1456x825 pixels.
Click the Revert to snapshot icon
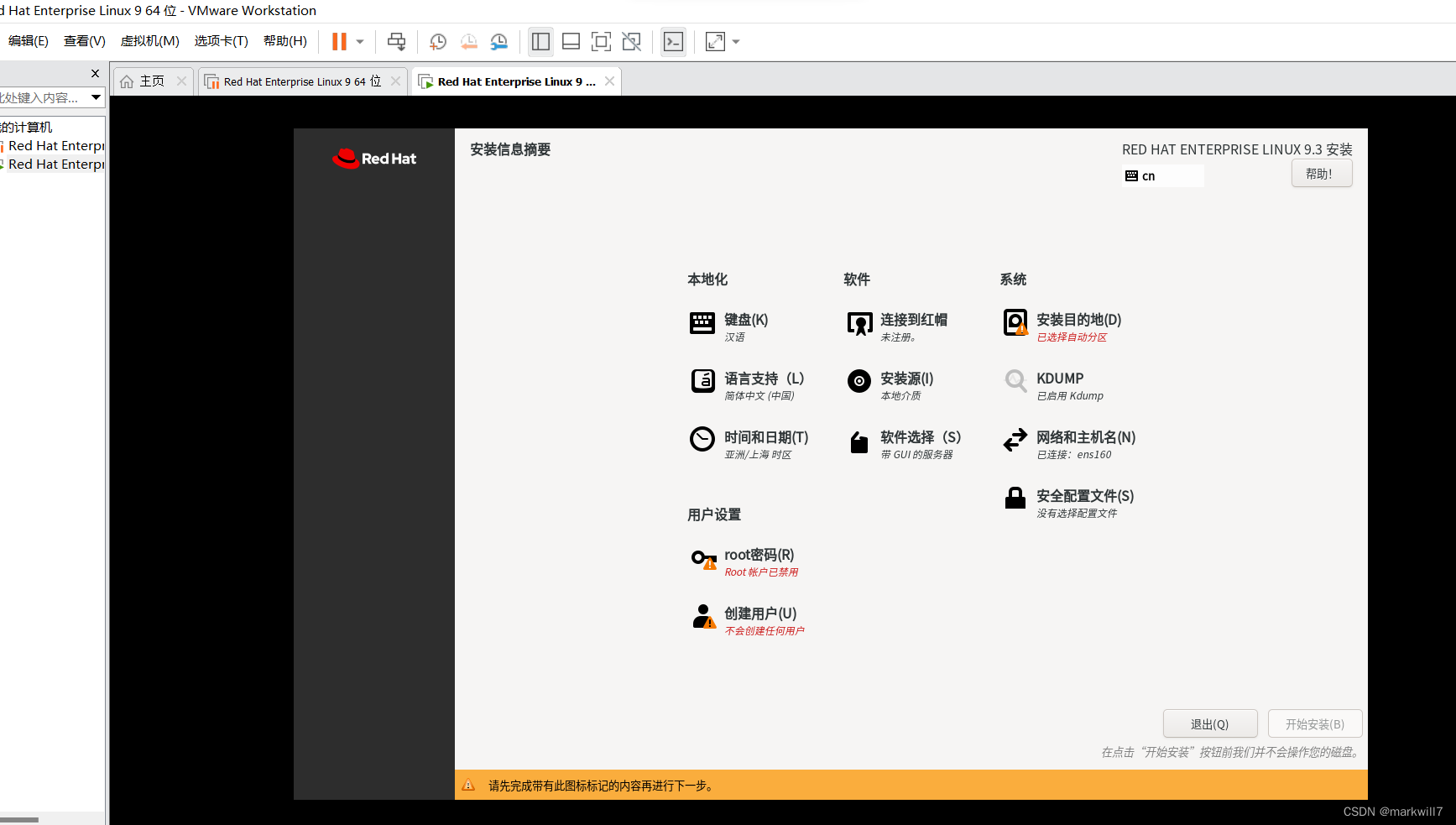(x=468, y=42)
